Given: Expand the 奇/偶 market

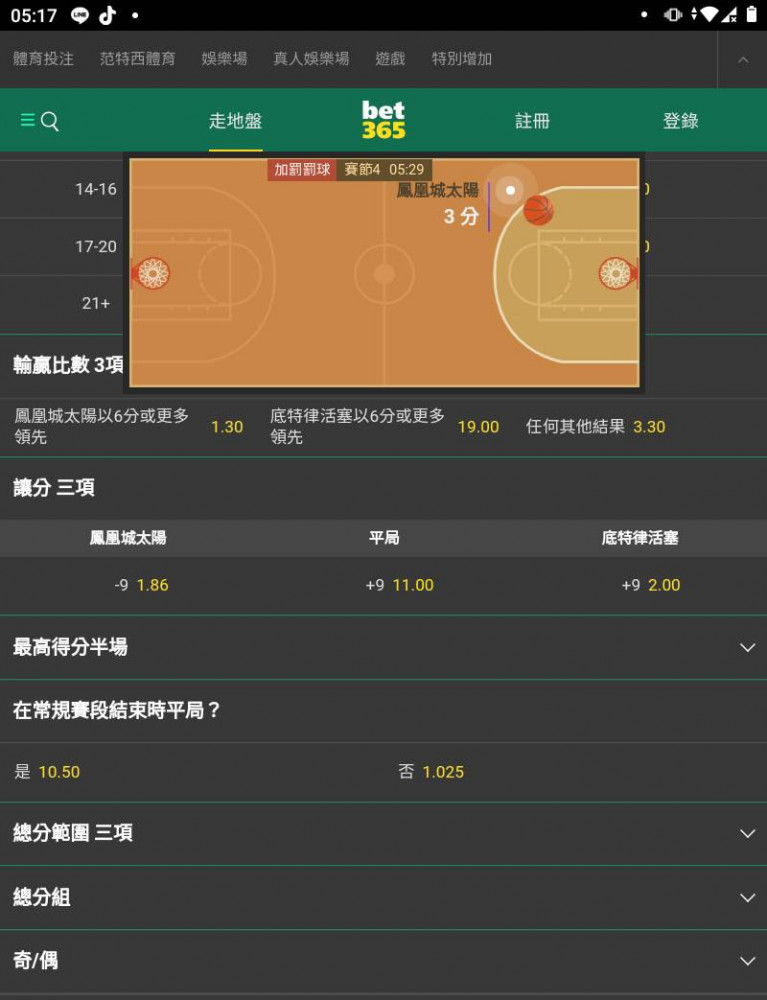Looking at the screenshot, I should coord(383,960).
